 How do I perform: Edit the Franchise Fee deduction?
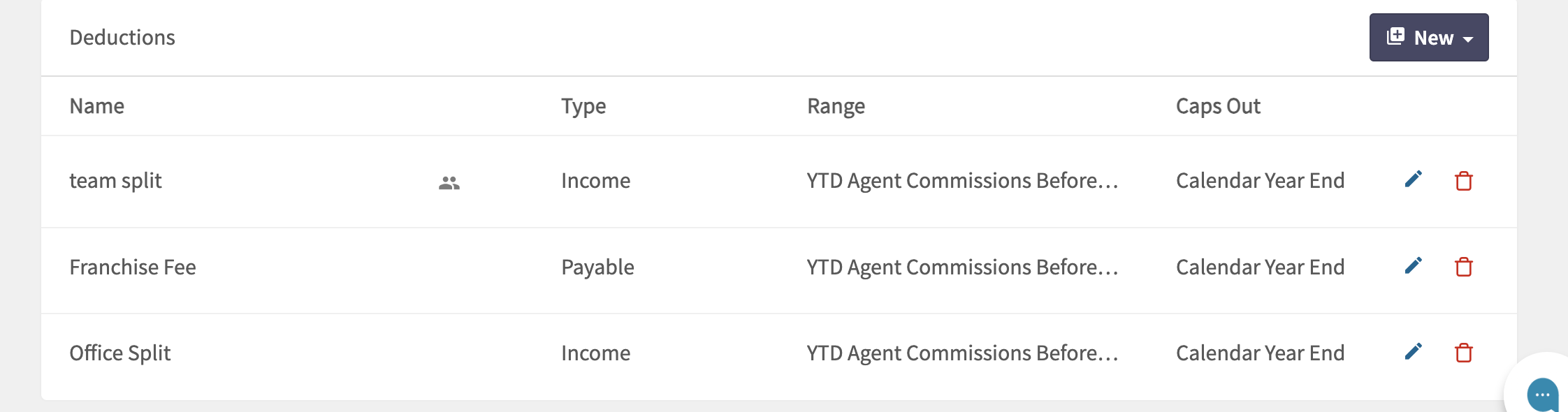point(1413,265)
